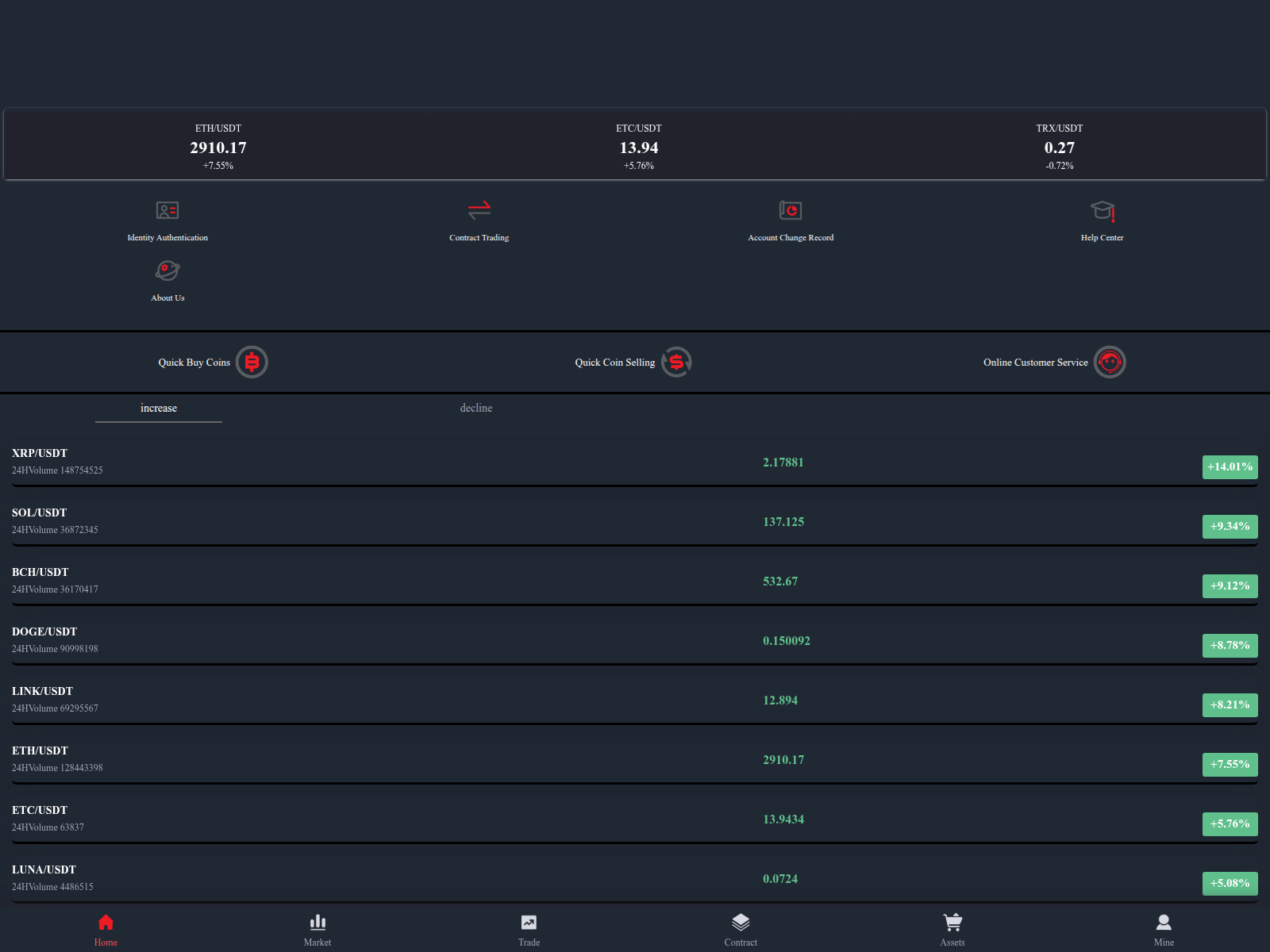Image resolution: width=1270 pixels, height=952 pixels.
Task: Go to Market in bottom navigation
Action: coord(317,929)
